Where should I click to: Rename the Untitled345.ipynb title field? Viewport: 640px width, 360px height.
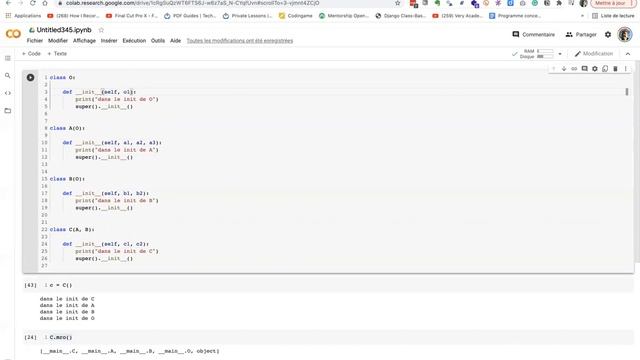[64, 30]
